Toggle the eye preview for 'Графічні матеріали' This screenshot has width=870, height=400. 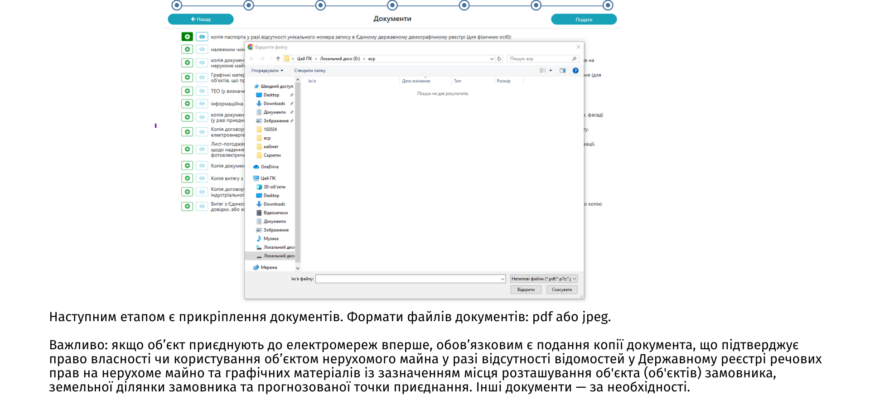click(202, 77)
